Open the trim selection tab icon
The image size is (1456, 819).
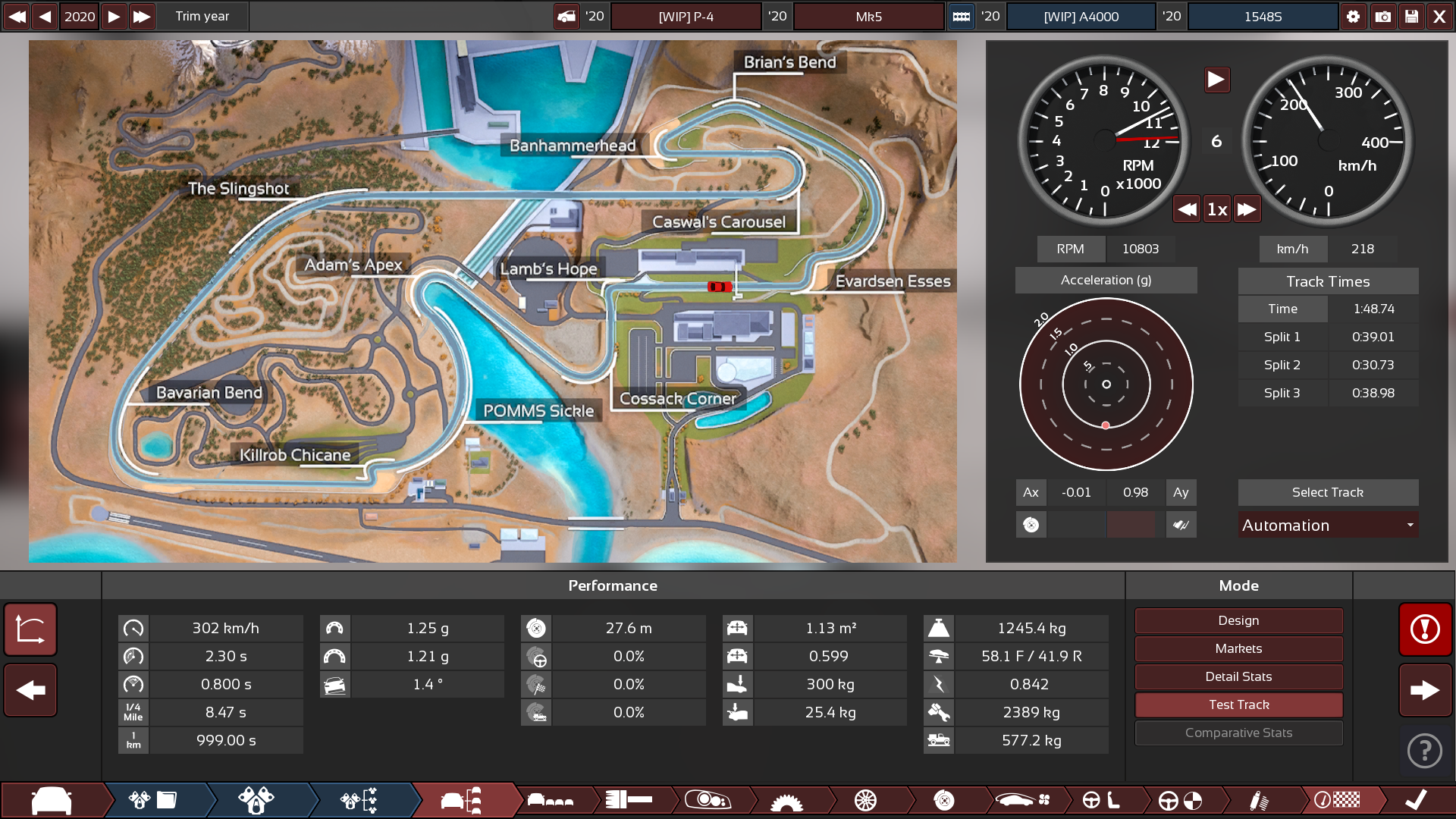pos(461,801)
